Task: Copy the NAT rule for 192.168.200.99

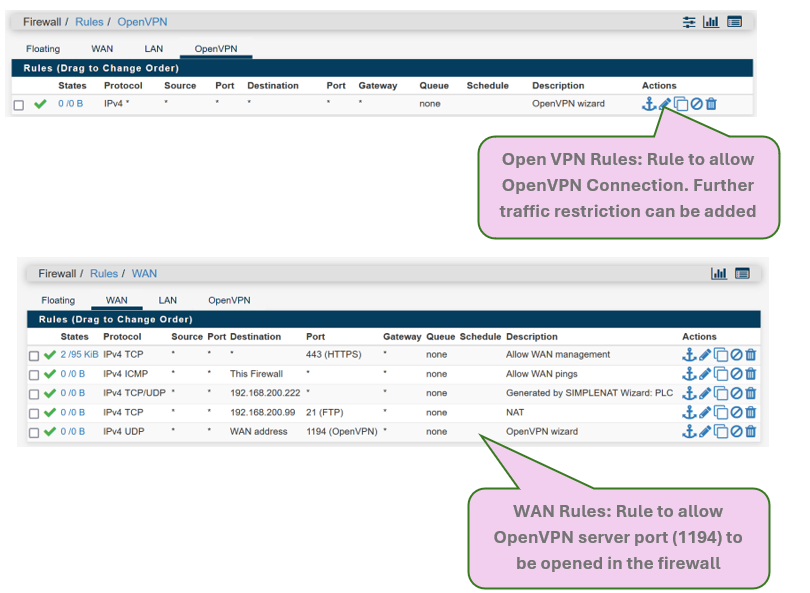Action: tap(720, 412)
